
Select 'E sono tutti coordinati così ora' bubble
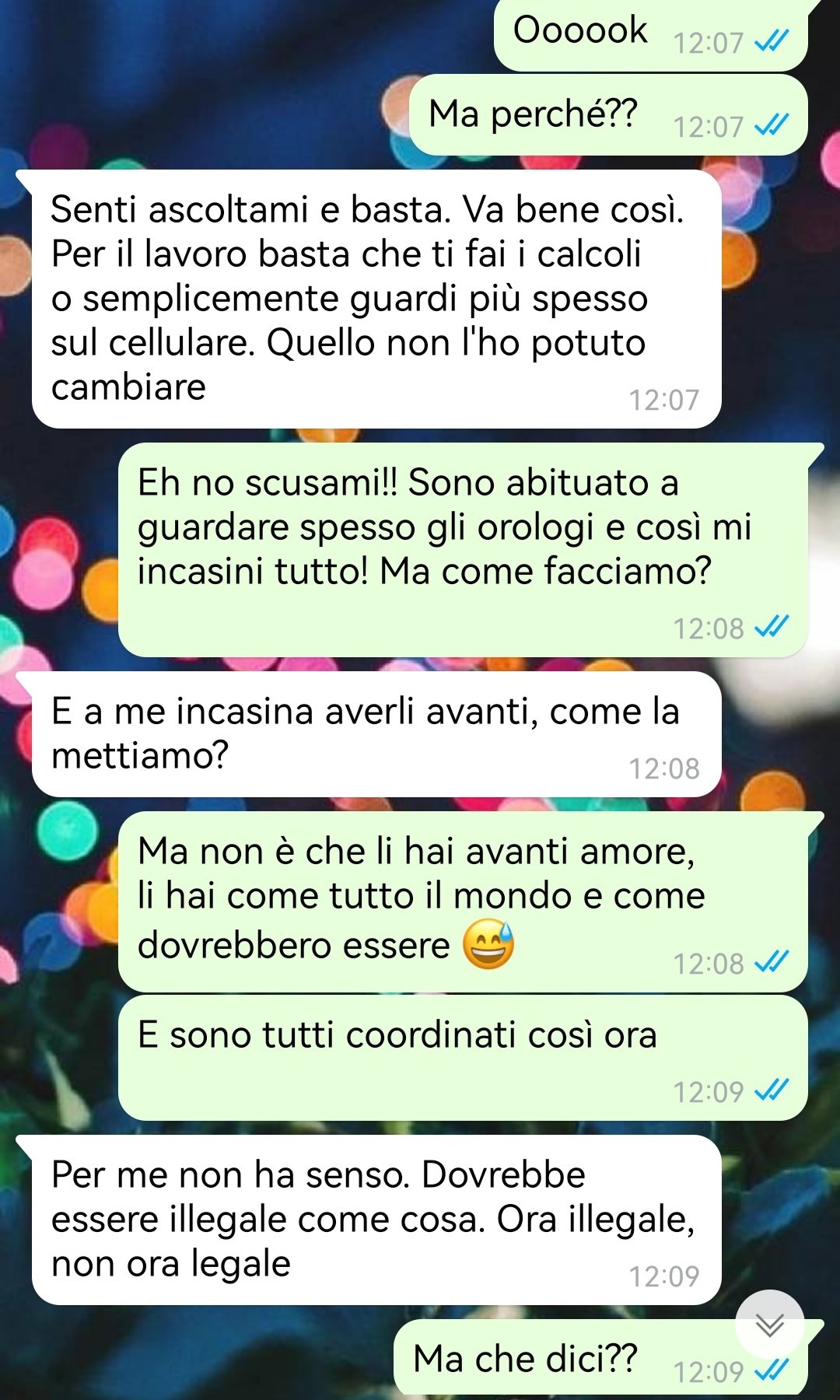(463, 1058)
